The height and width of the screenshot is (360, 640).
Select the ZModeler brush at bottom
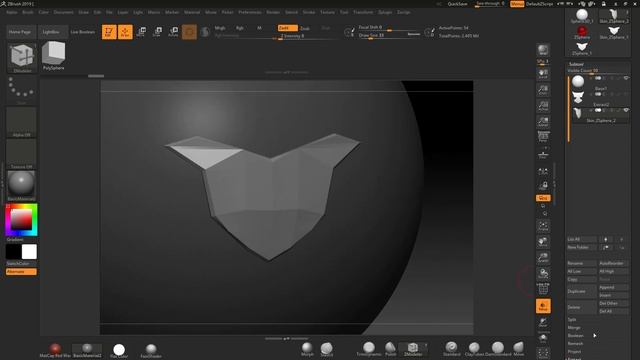coord(413,349)
